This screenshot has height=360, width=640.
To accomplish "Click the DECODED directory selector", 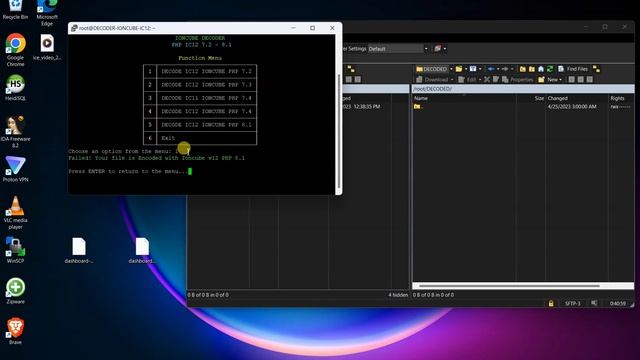I will tap(432, 69).
